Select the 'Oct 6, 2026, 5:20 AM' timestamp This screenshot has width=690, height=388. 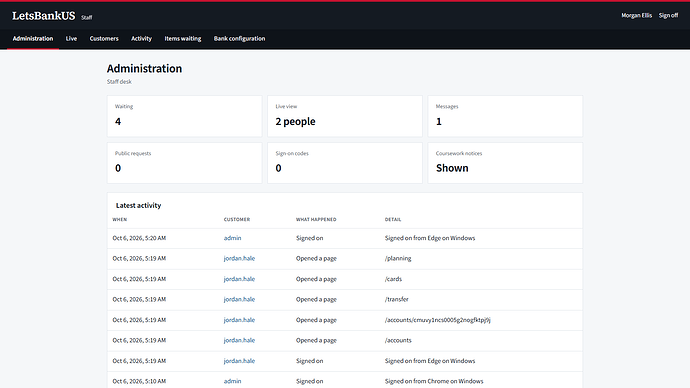tap(139, 238)
